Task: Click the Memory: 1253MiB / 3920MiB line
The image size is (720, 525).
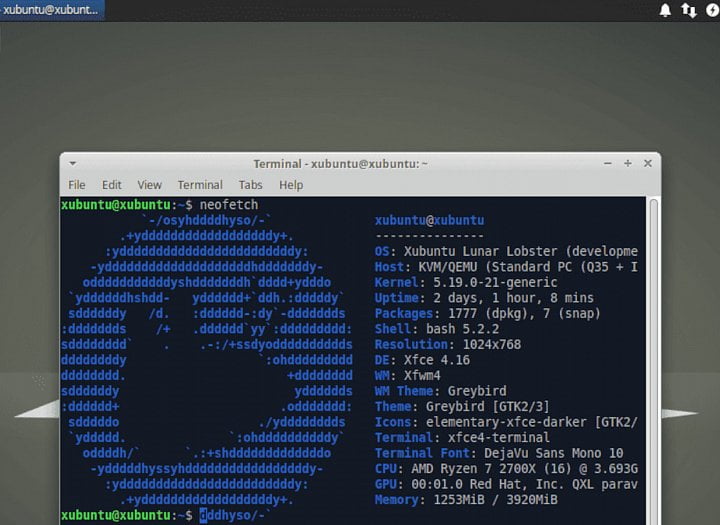Action: [466, 500]
